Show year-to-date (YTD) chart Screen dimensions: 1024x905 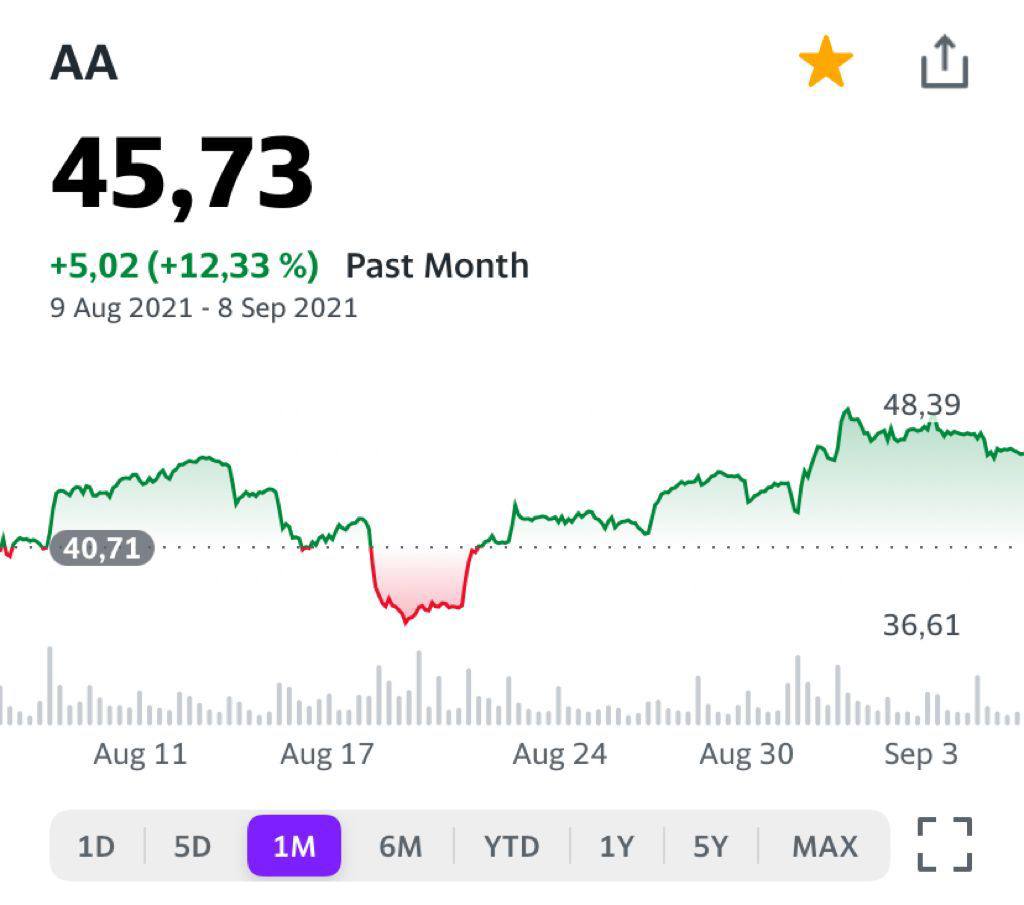511,847
